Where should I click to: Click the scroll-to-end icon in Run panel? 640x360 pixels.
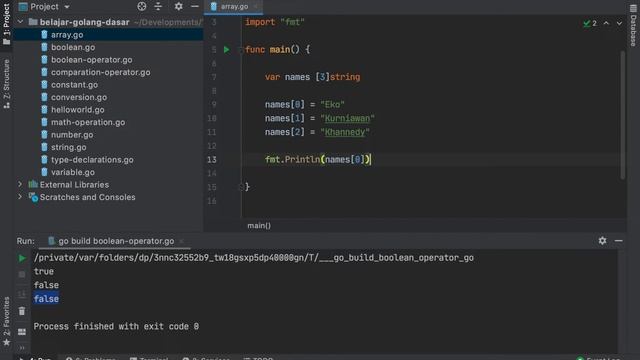[22, 293]
